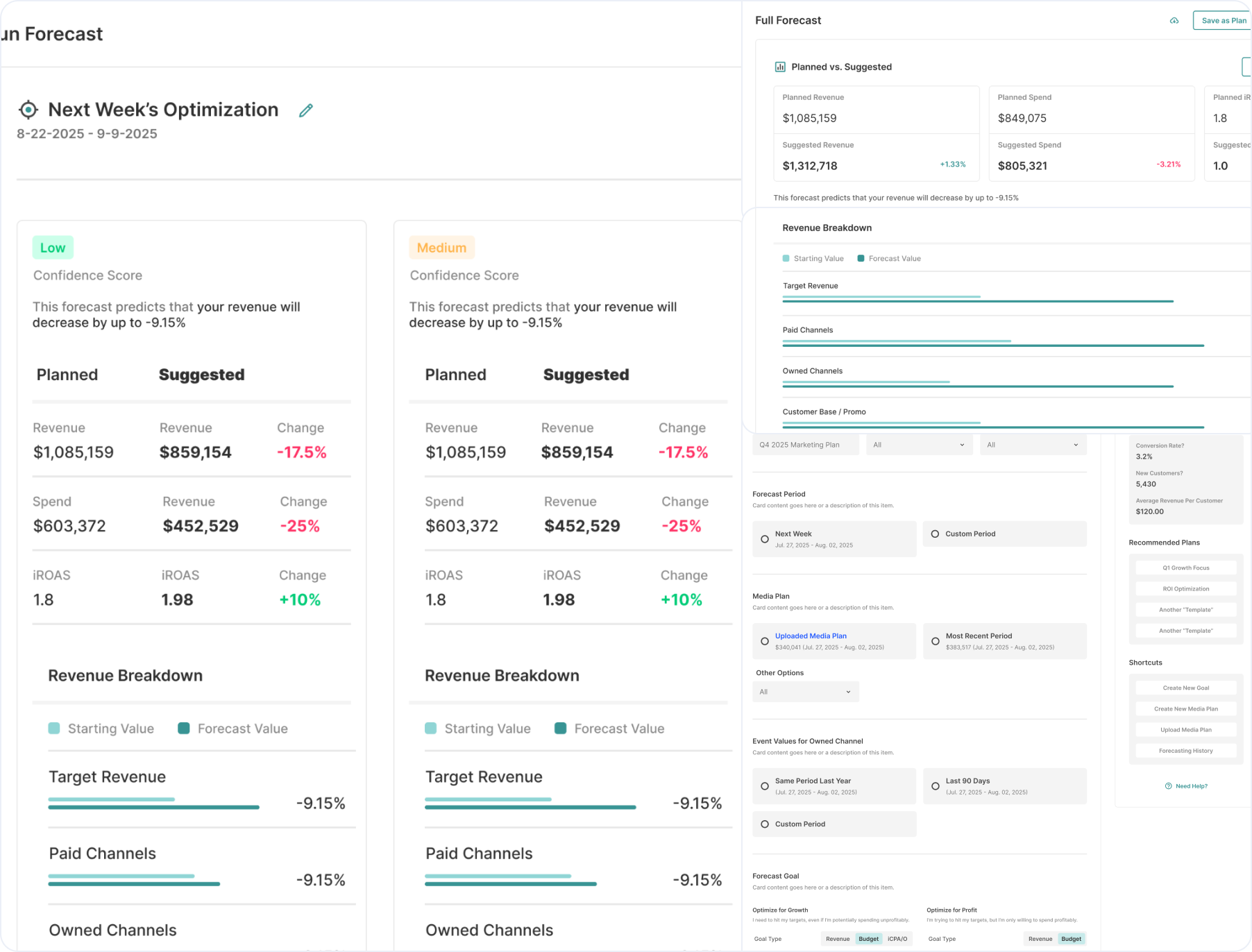Screen dimensions: 1252x952
Task: Choose the Last 90 Days event values option
Action: [x=936, y=786]
